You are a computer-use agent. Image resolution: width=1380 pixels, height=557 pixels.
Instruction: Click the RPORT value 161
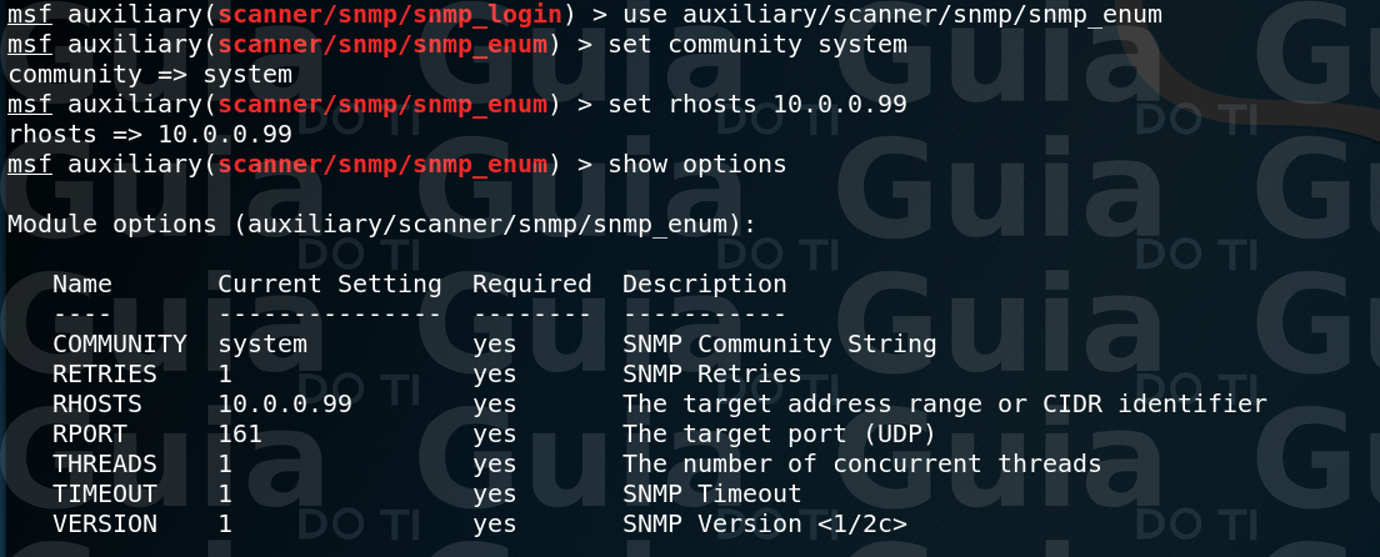click(240, 435)
